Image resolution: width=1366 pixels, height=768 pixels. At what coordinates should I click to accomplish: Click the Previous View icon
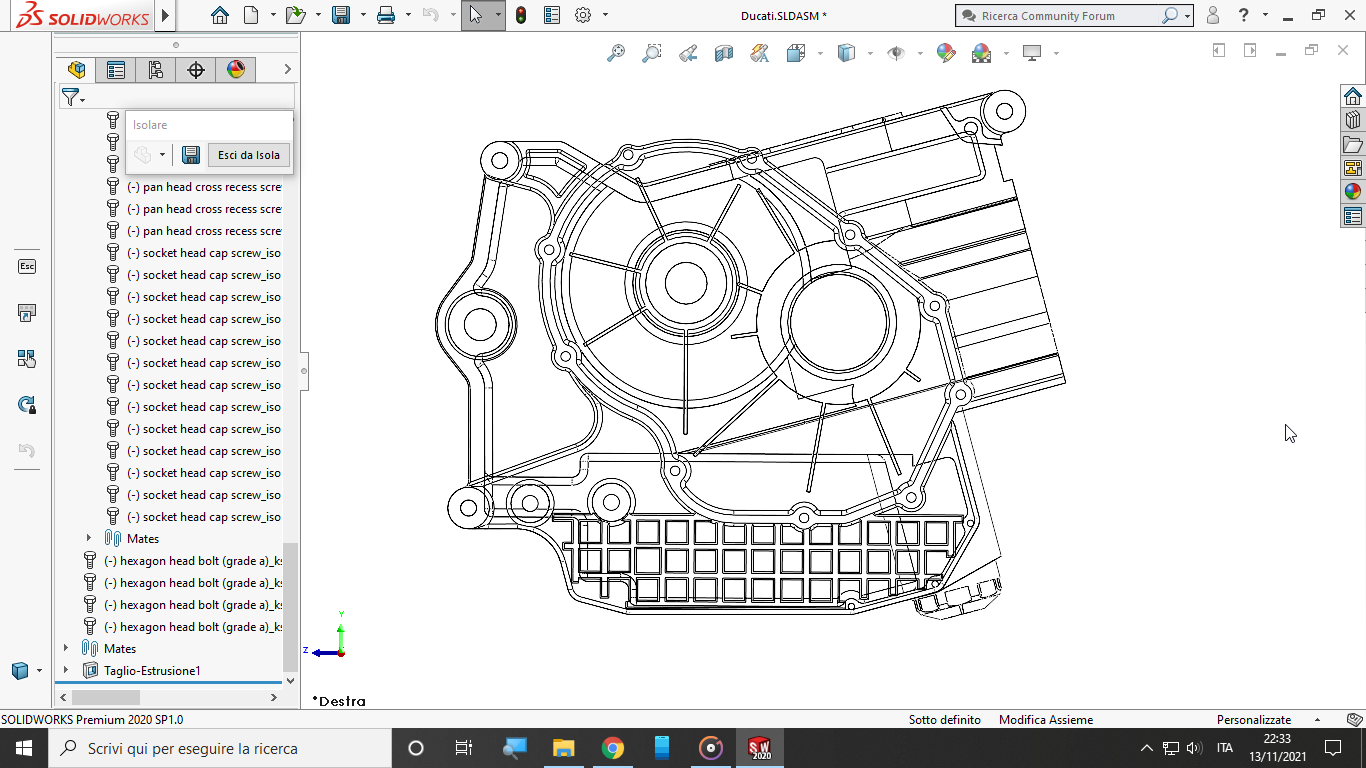click(687, 53)
